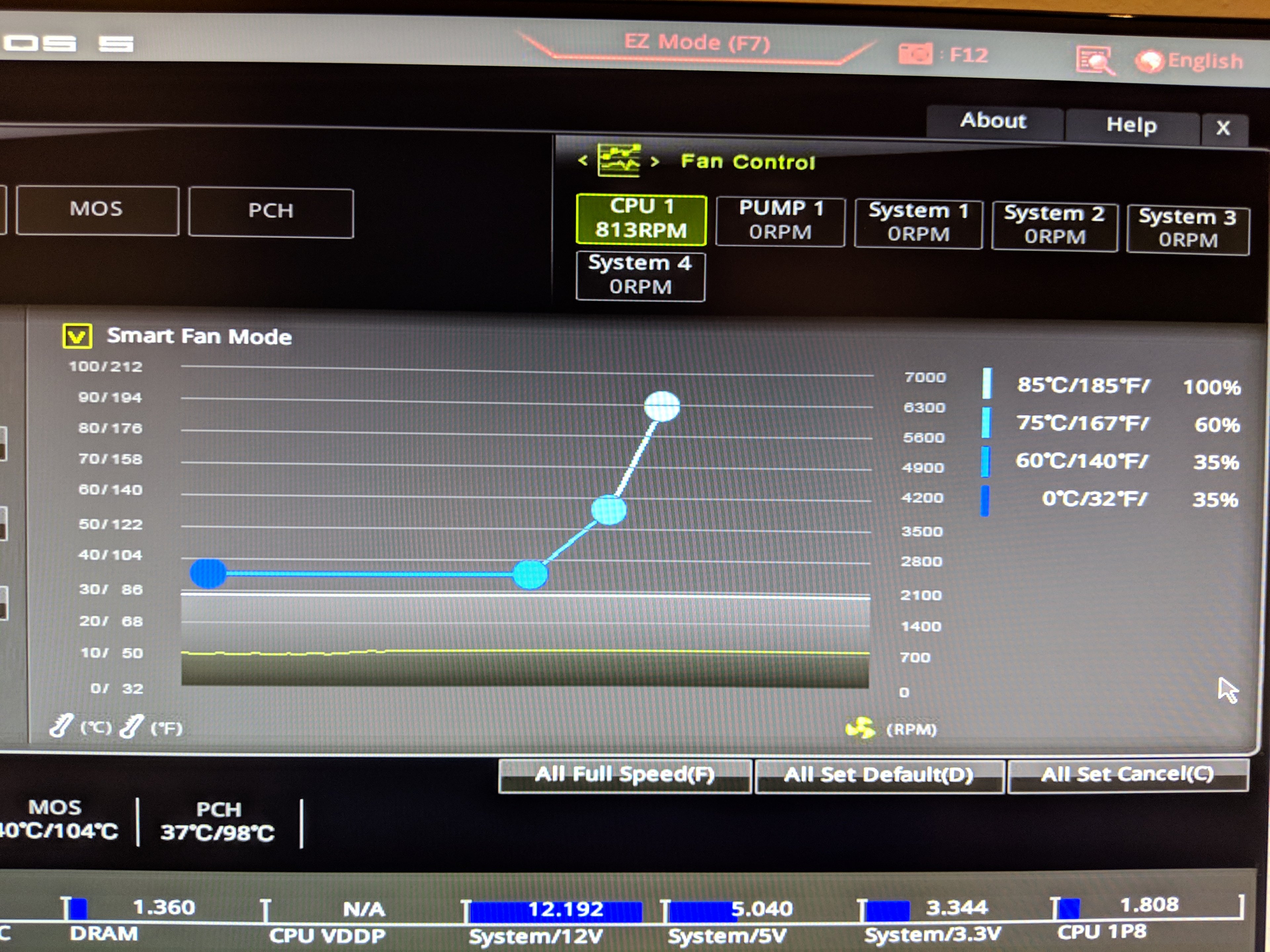Go to next page with right chevron

(655, 162)
